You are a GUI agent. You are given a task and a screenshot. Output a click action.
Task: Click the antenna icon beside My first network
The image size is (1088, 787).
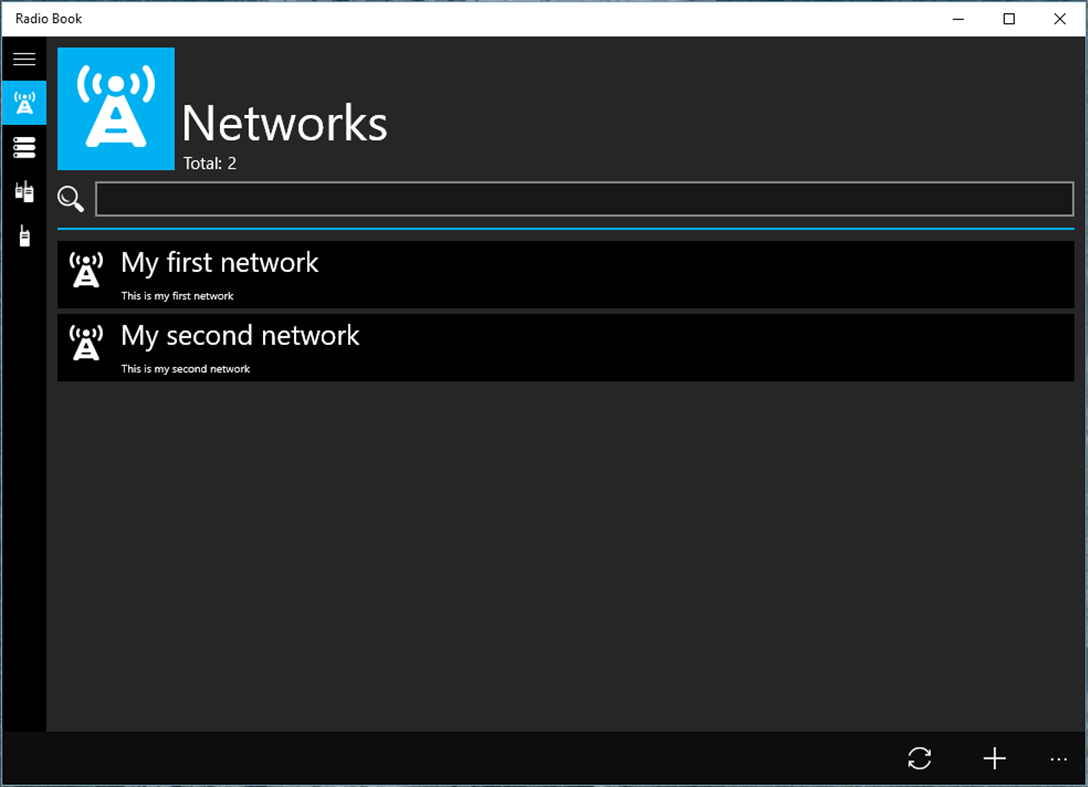point(86,270)
